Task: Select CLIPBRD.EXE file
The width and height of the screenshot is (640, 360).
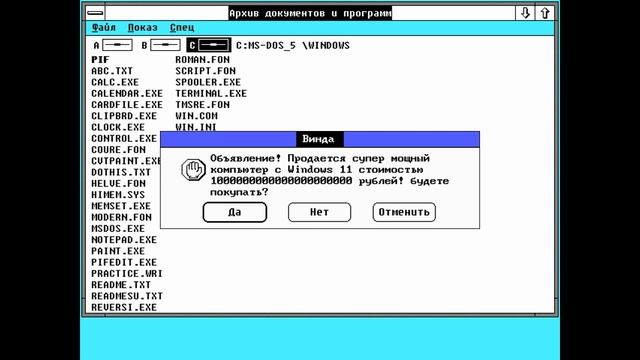Action: click(x=124, y=116)
